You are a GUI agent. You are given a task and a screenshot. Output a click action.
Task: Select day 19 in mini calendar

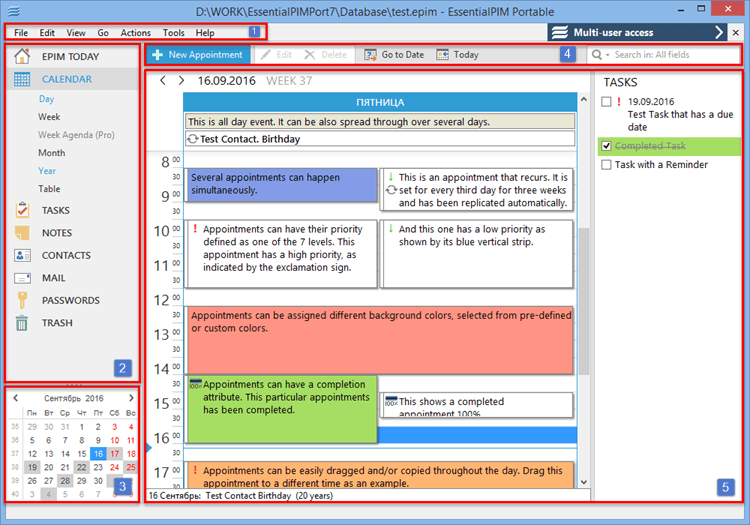click(32, 467)
